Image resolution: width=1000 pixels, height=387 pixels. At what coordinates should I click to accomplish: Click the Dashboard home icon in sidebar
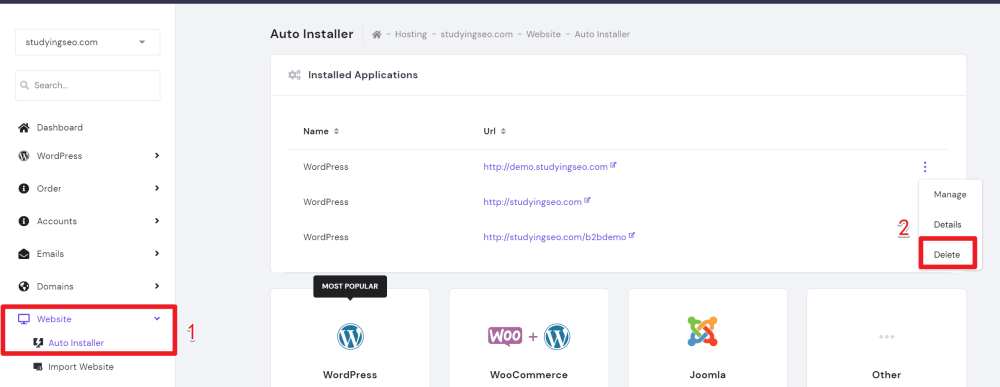pos(24,128)
